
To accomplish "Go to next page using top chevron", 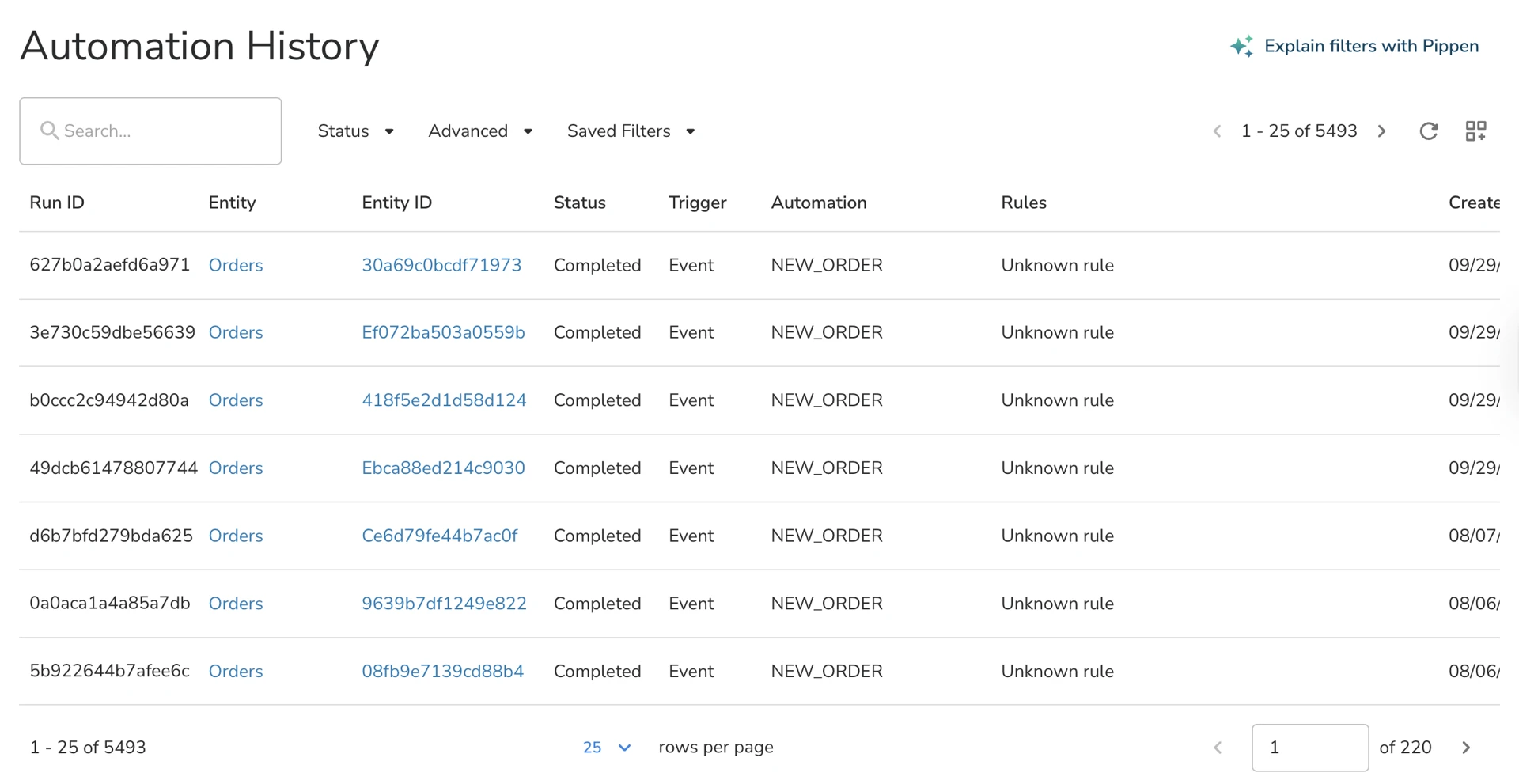I will (1382, 131).
